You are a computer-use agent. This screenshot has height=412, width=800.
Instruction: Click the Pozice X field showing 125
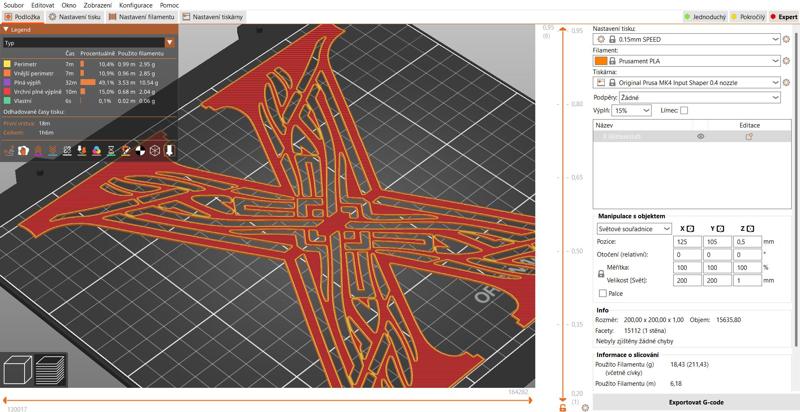pos(687,241)
